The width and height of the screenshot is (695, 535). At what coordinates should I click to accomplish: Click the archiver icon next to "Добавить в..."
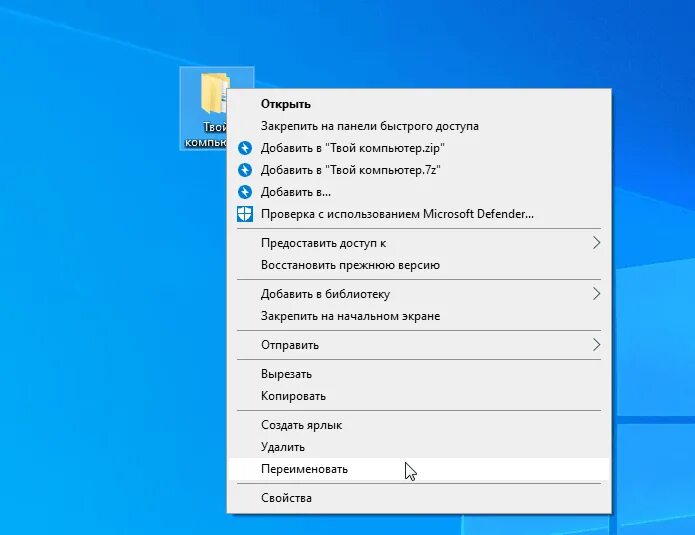(x=245, y=192)
